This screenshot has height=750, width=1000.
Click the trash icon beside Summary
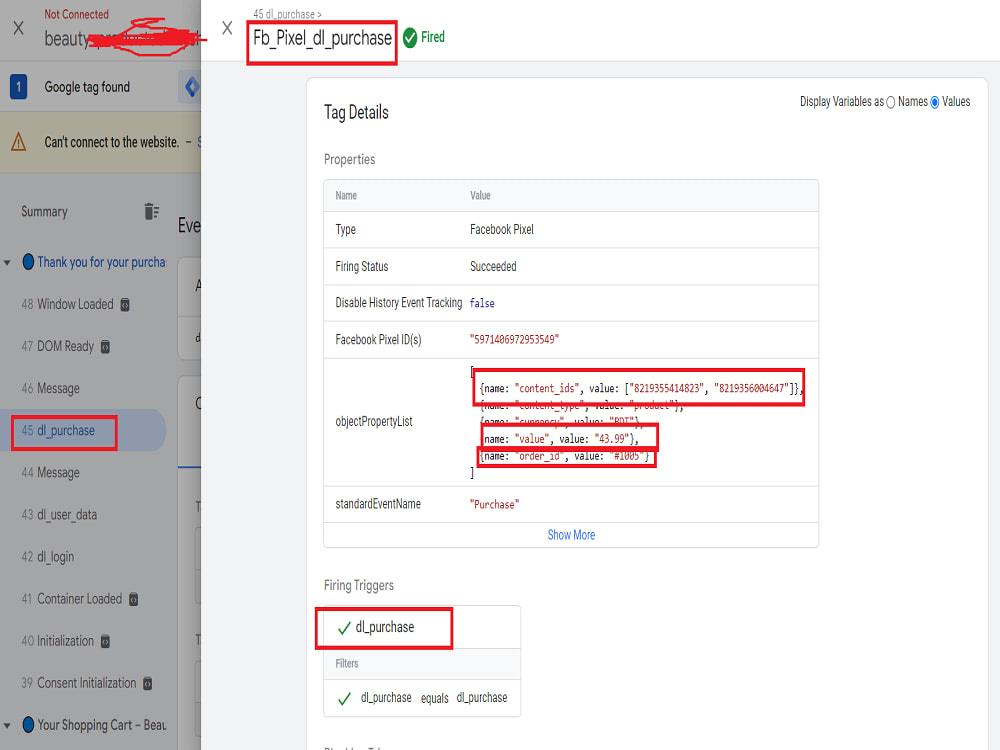[x=151, y=211]
